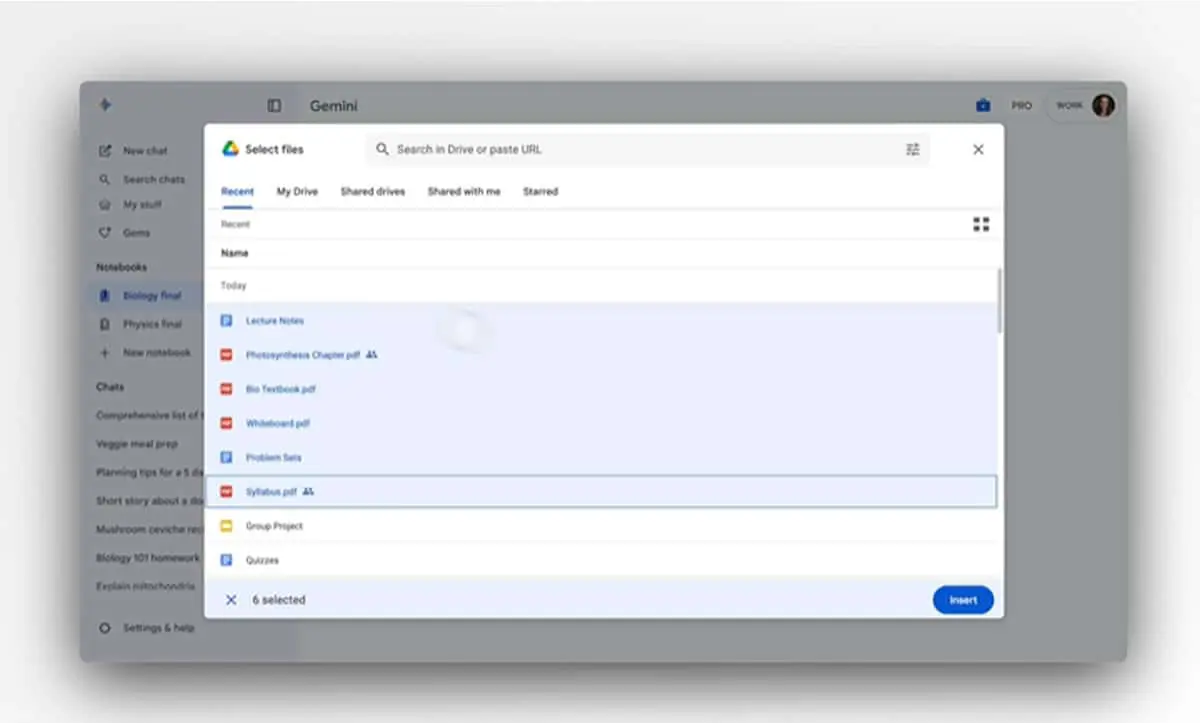
Task: Click the 6 selected status text
Action: tap(279, 600)
